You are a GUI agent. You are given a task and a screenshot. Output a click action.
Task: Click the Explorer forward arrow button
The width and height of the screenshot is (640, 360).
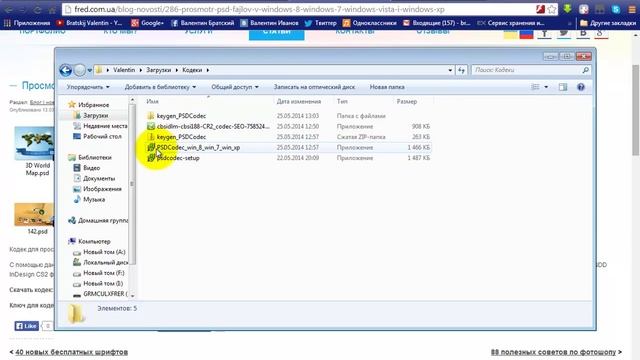80,70
